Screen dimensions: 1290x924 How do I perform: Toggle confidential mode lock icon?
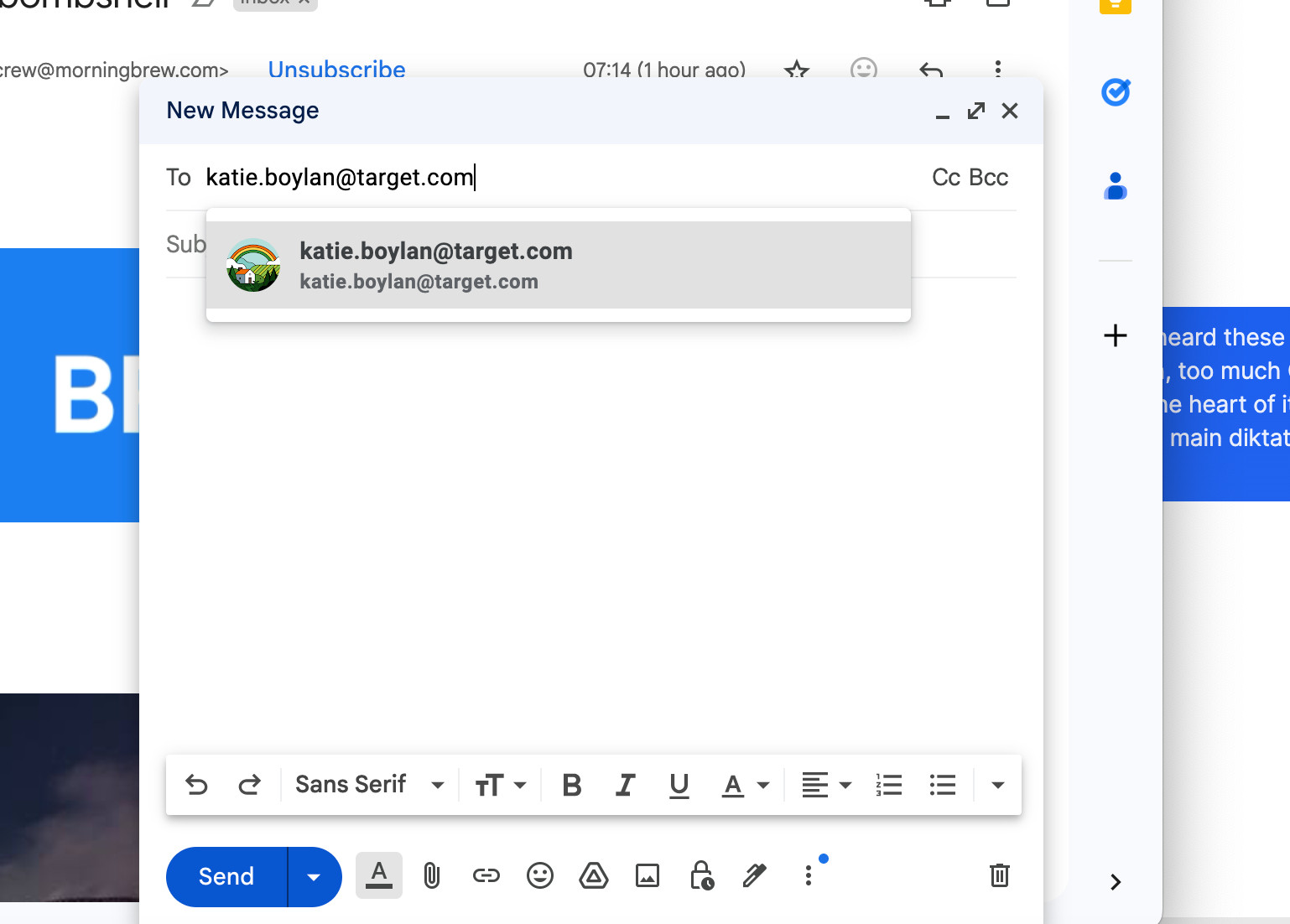tap(701, 875)
